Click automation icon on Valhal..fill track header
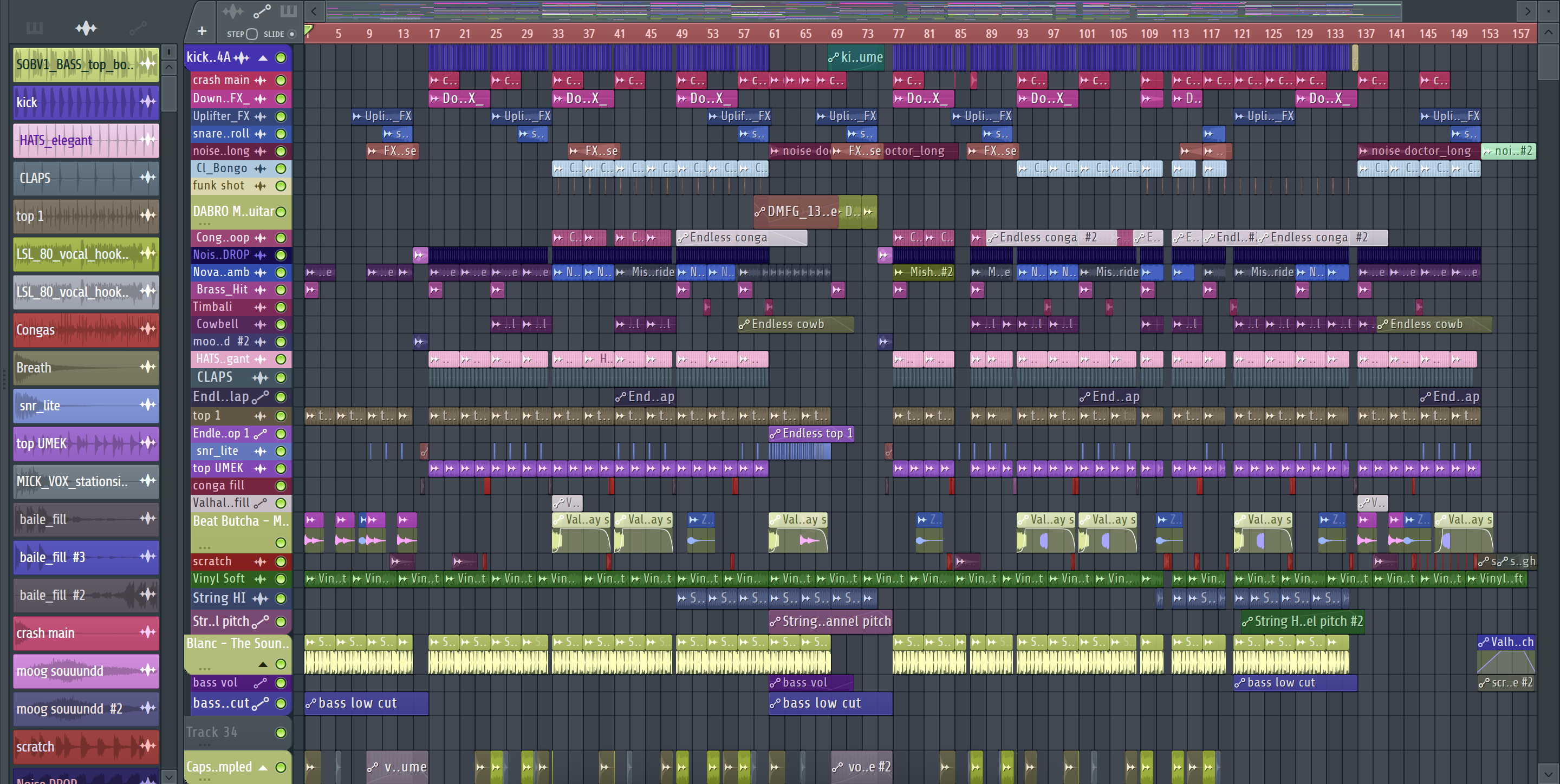Viewport: 1560px width, 784px height. (261, 503)
